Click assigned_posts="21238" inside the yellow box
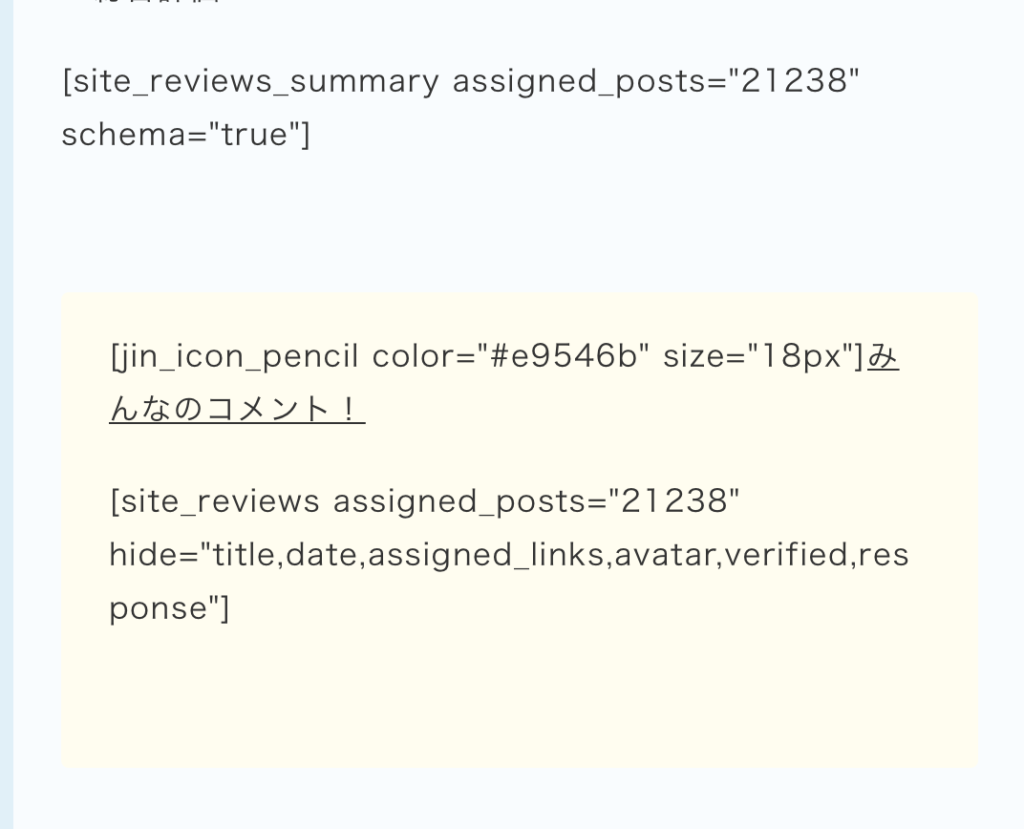This screenshot has height=829, width=1024. 537,500
